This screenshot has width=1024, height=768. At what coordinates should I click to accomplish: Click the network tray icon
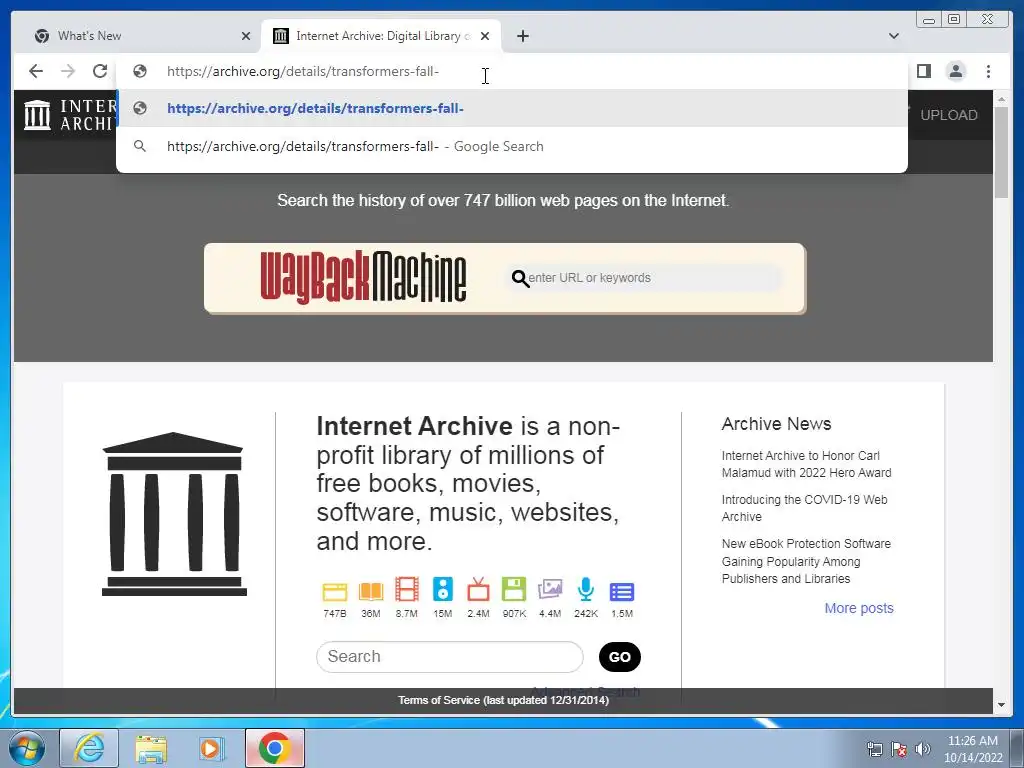pos(874,749)
